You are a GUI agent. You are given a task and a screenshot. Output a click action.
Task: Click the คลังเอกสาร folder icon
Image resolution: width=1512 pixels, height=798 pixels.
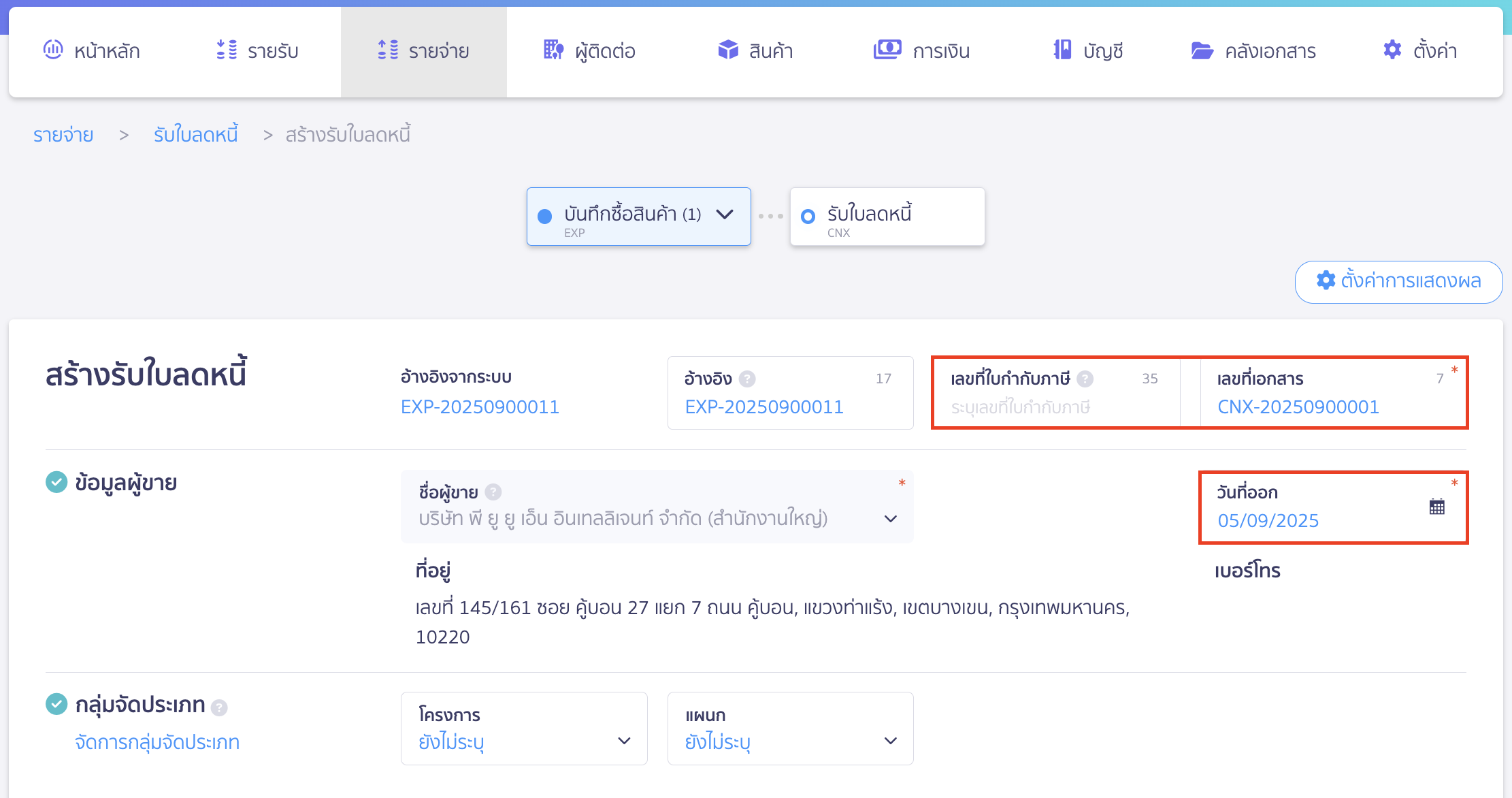(1202, 50)
